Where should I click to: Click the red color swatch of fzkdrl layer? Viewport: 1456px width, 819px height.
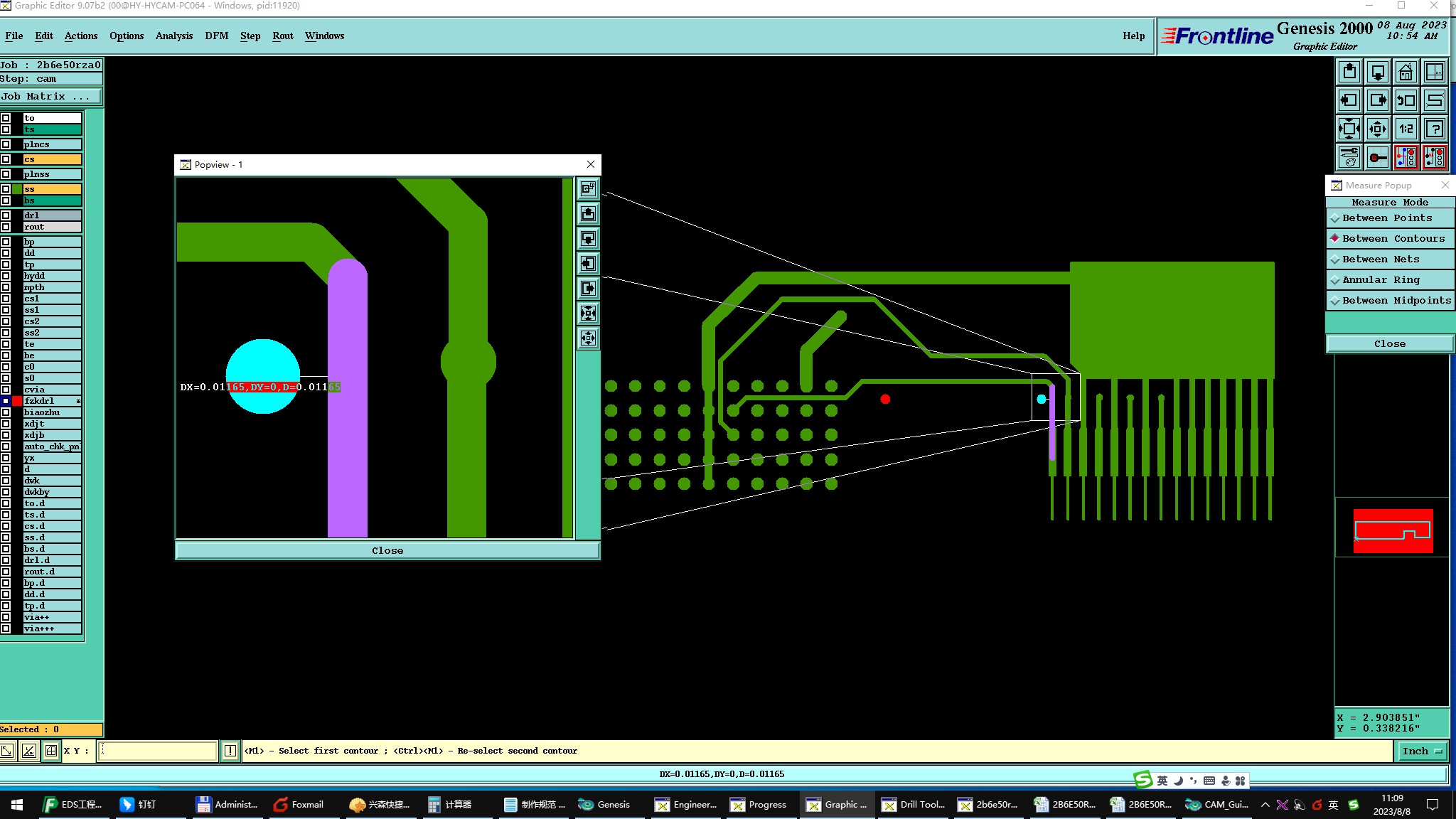(x=17, y=401)
